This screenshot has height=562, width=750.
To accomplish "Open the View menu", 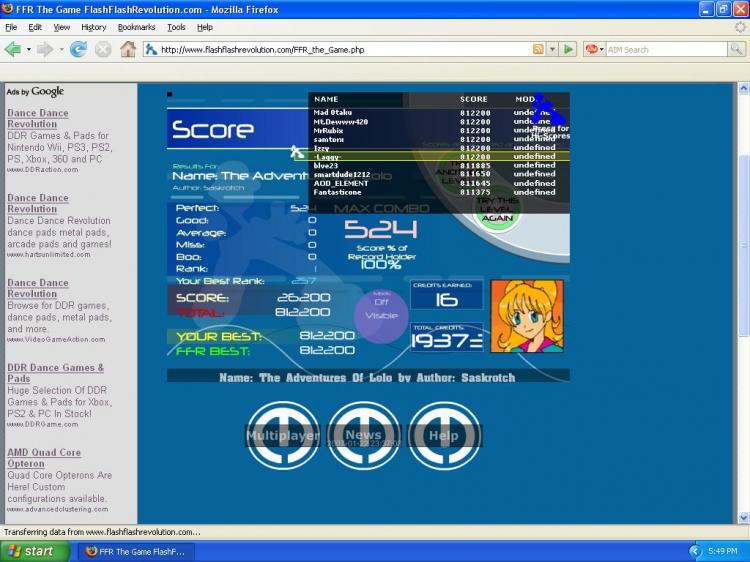I will [x=61, y=27].
